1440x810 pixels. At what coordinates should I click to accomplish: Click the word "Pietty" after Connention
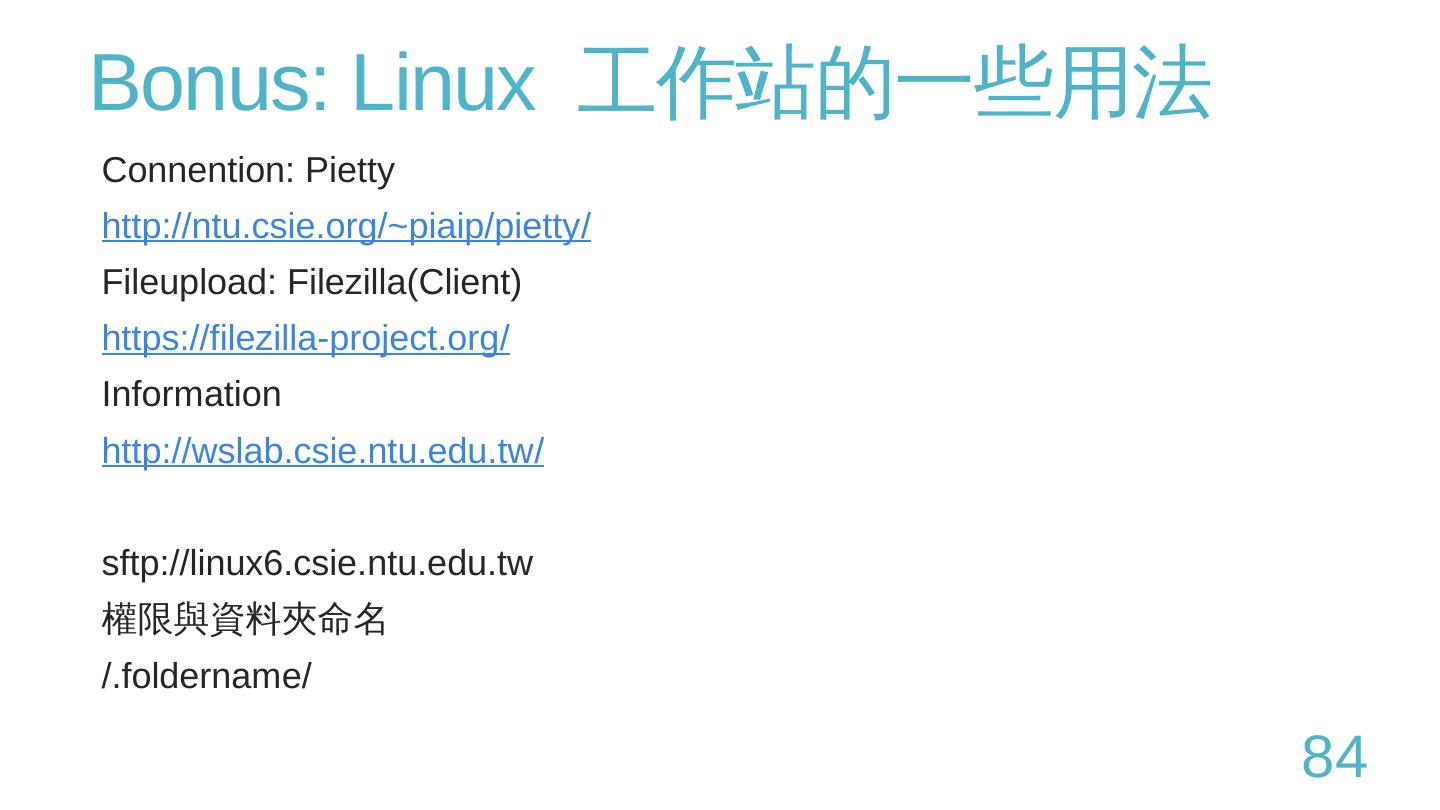(350, 170)
